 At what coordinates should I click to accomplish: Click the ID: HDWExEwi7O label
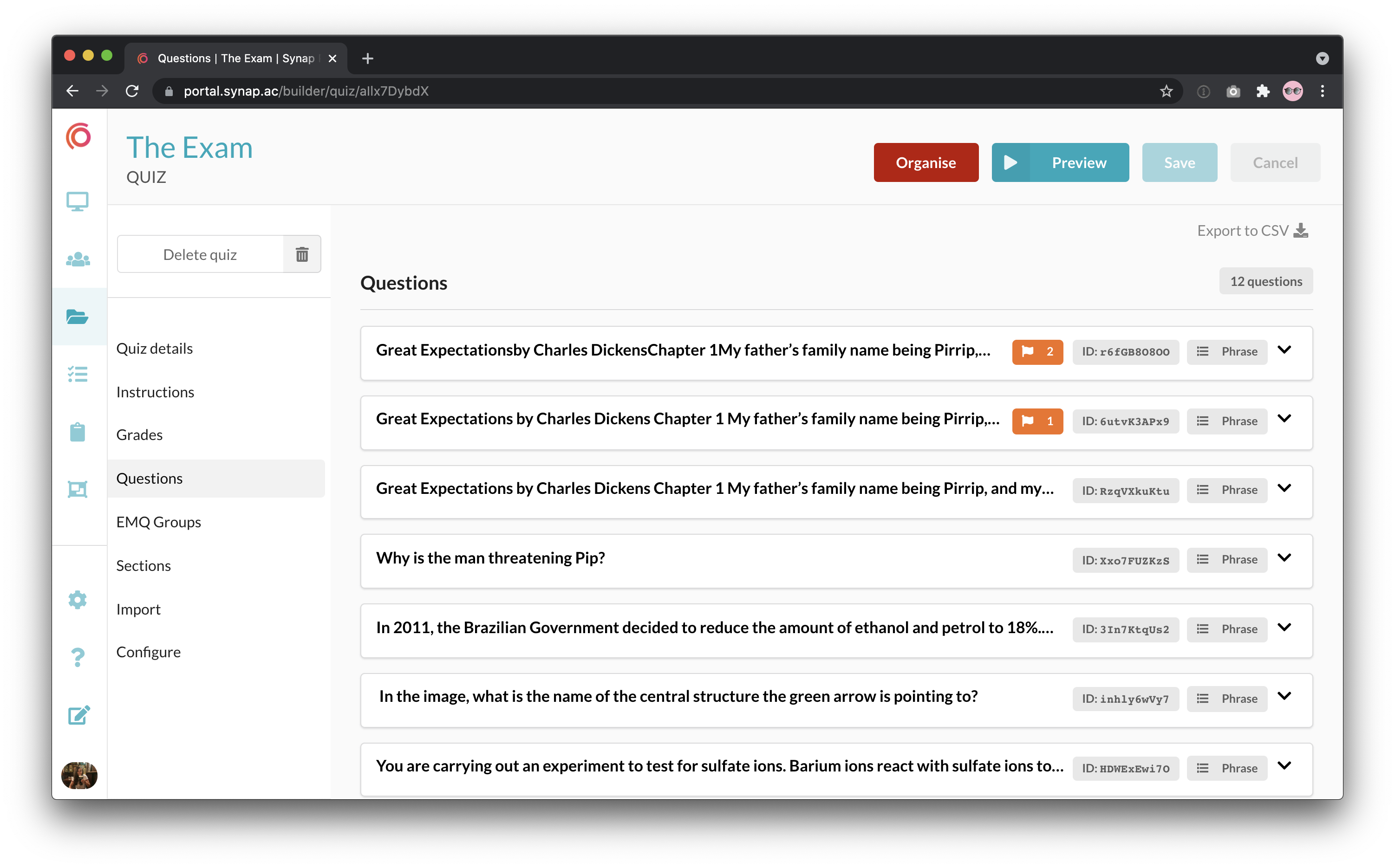[x=1125, y=768]
